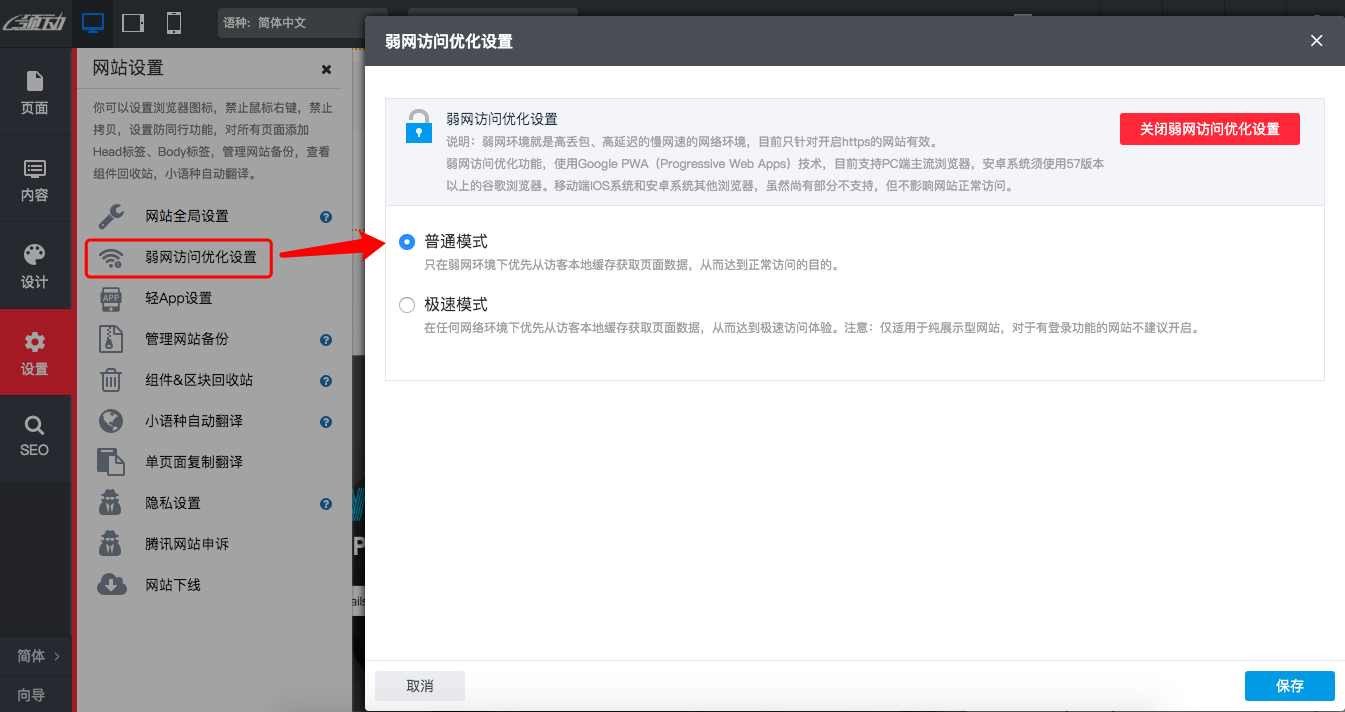Select the desktop preview icon
This screenshot has height=712, width=1345.
92,21
